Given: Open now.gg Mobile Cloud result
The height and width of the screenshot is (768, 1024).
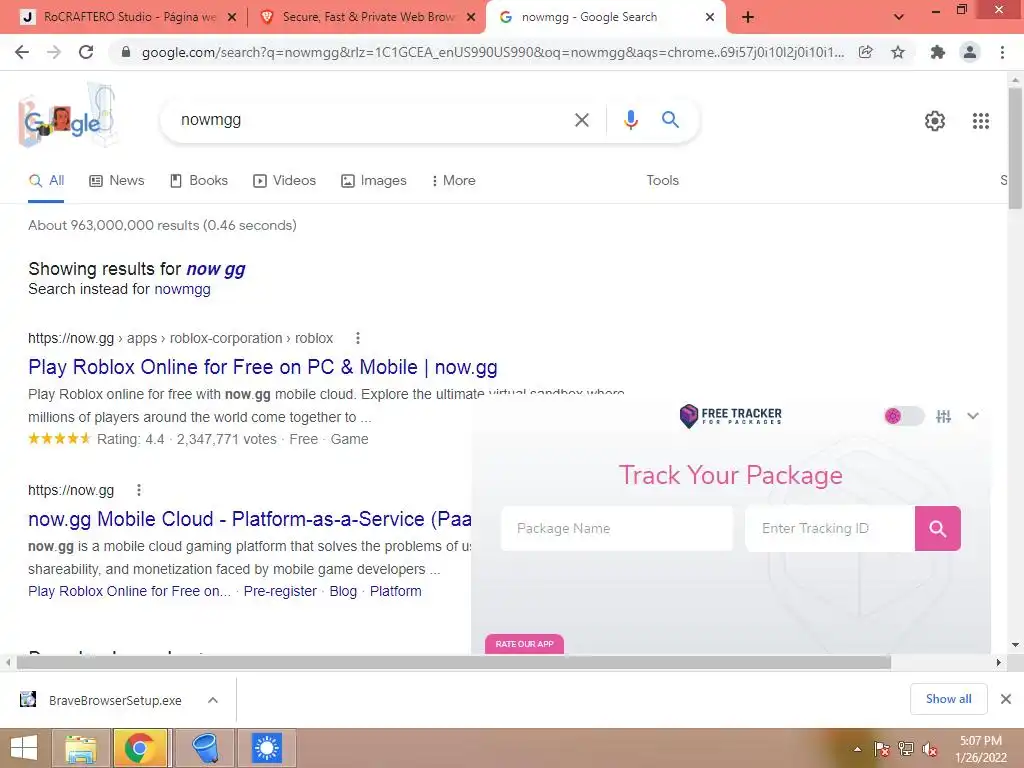Looking at the screenshot, I should pos(249,519).
